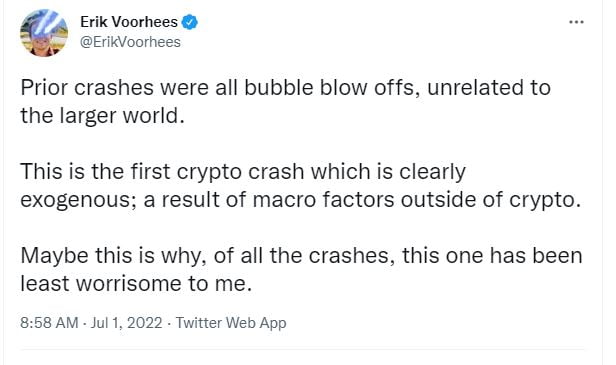Open the @ErikVoorhees handle link
This screenshot has width=616, height=365.
(130, 42)
